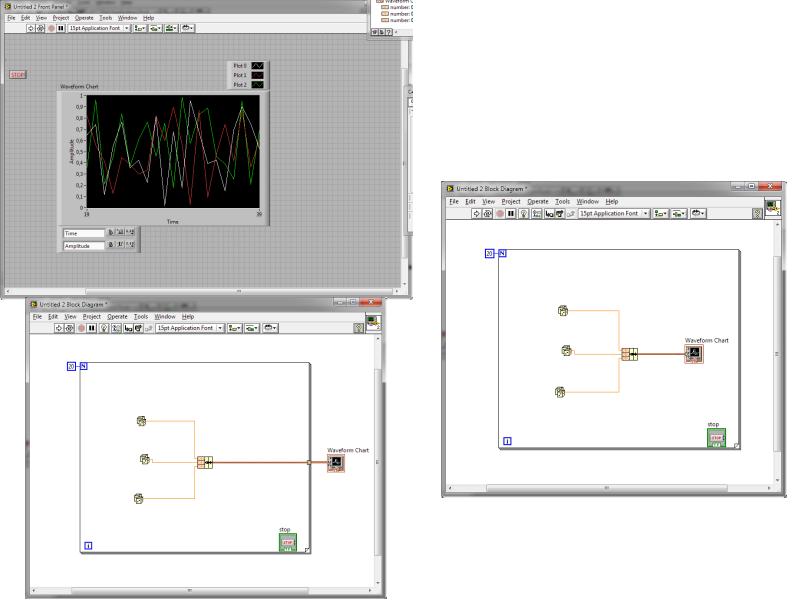Select top random number node in lower Block Diagram
800x600 pixels.
pos(141,421)
